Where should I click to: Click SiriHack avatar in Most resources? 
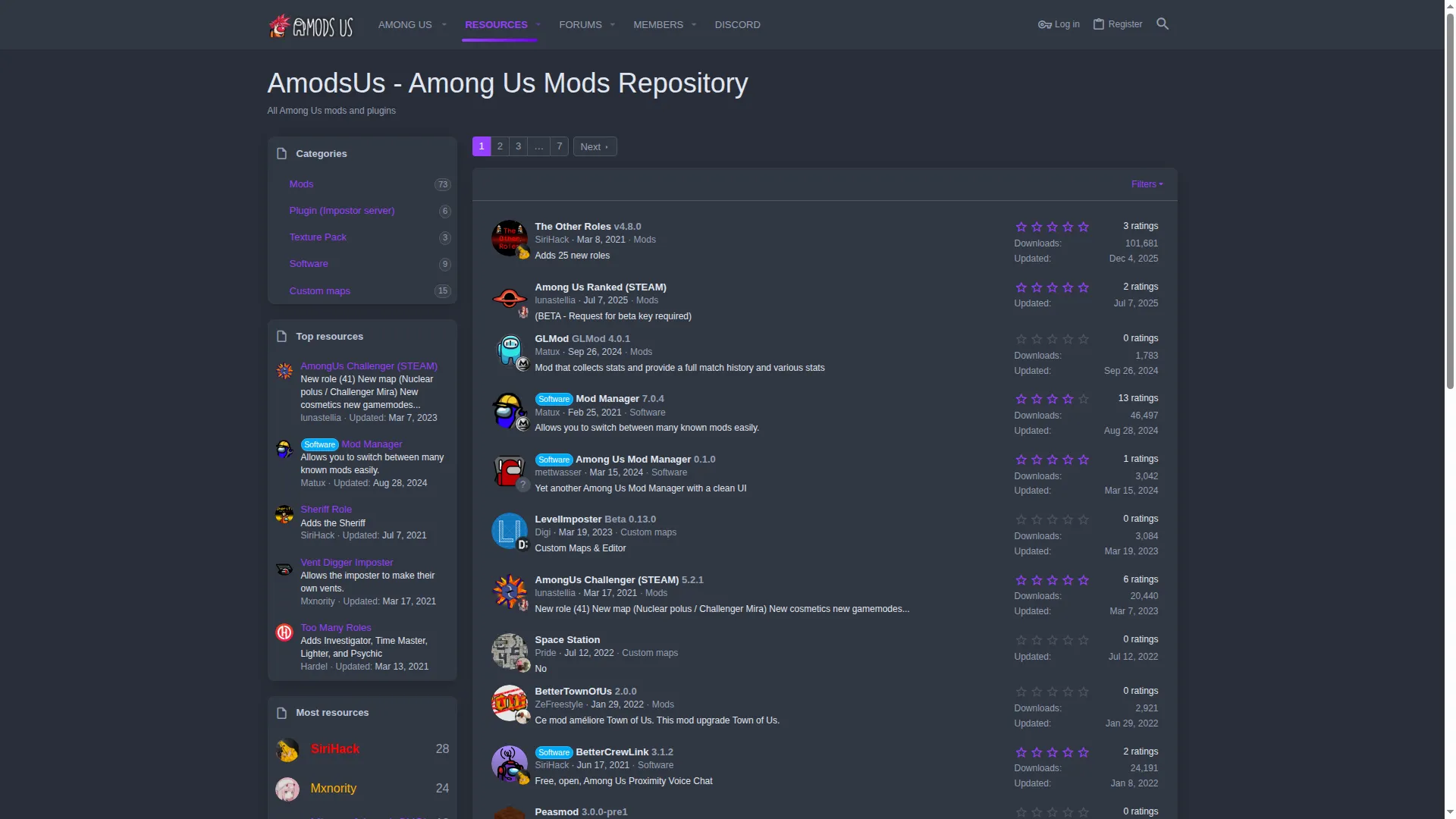pos(287,750)
